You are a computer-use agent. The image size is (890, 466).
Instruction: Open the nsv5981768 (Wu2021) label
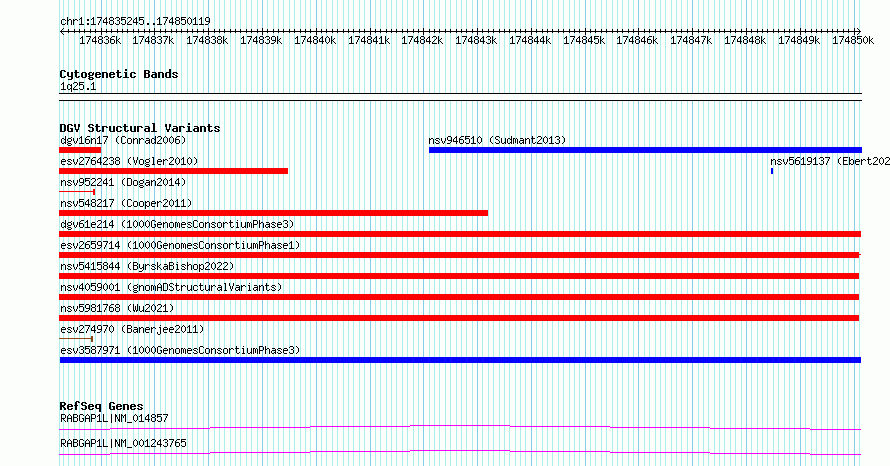(x=117, y=308)
